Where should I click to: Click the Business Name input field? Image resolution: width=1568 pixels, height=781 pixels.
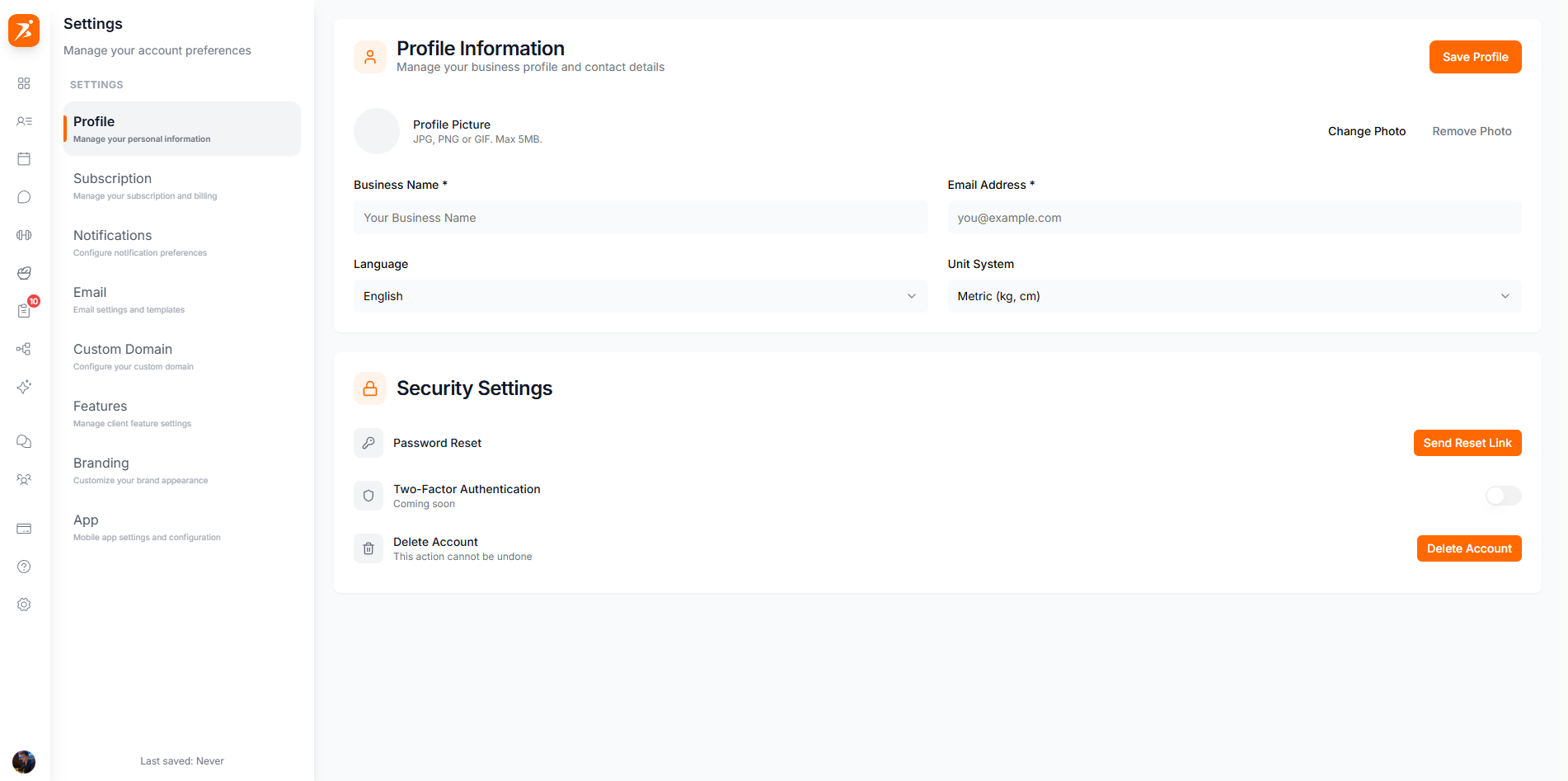pyautogui.click(x=640, y=217)
